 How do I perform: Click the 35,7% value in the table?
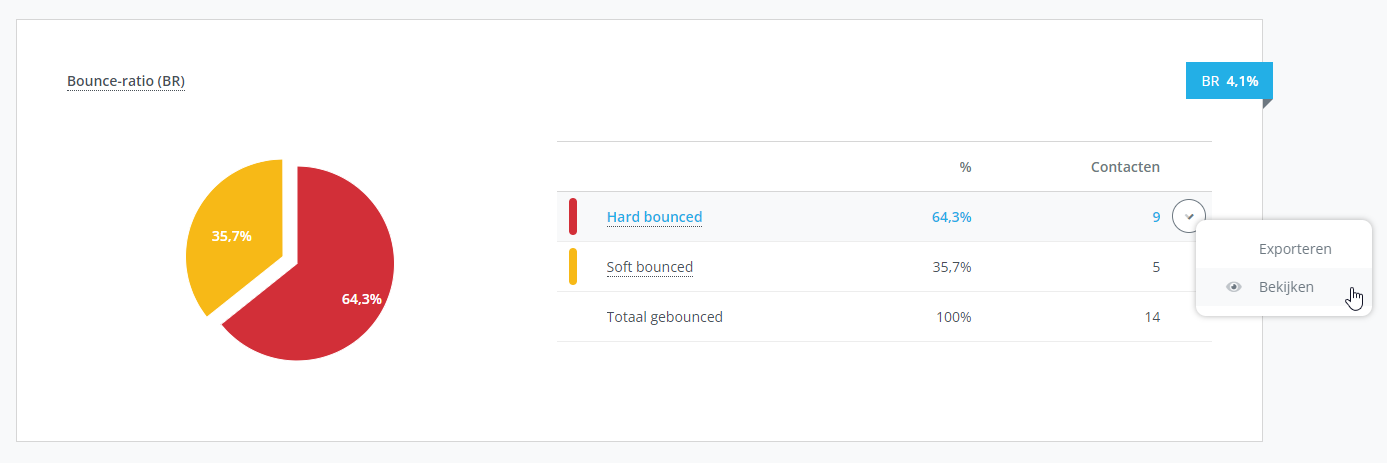951,267
